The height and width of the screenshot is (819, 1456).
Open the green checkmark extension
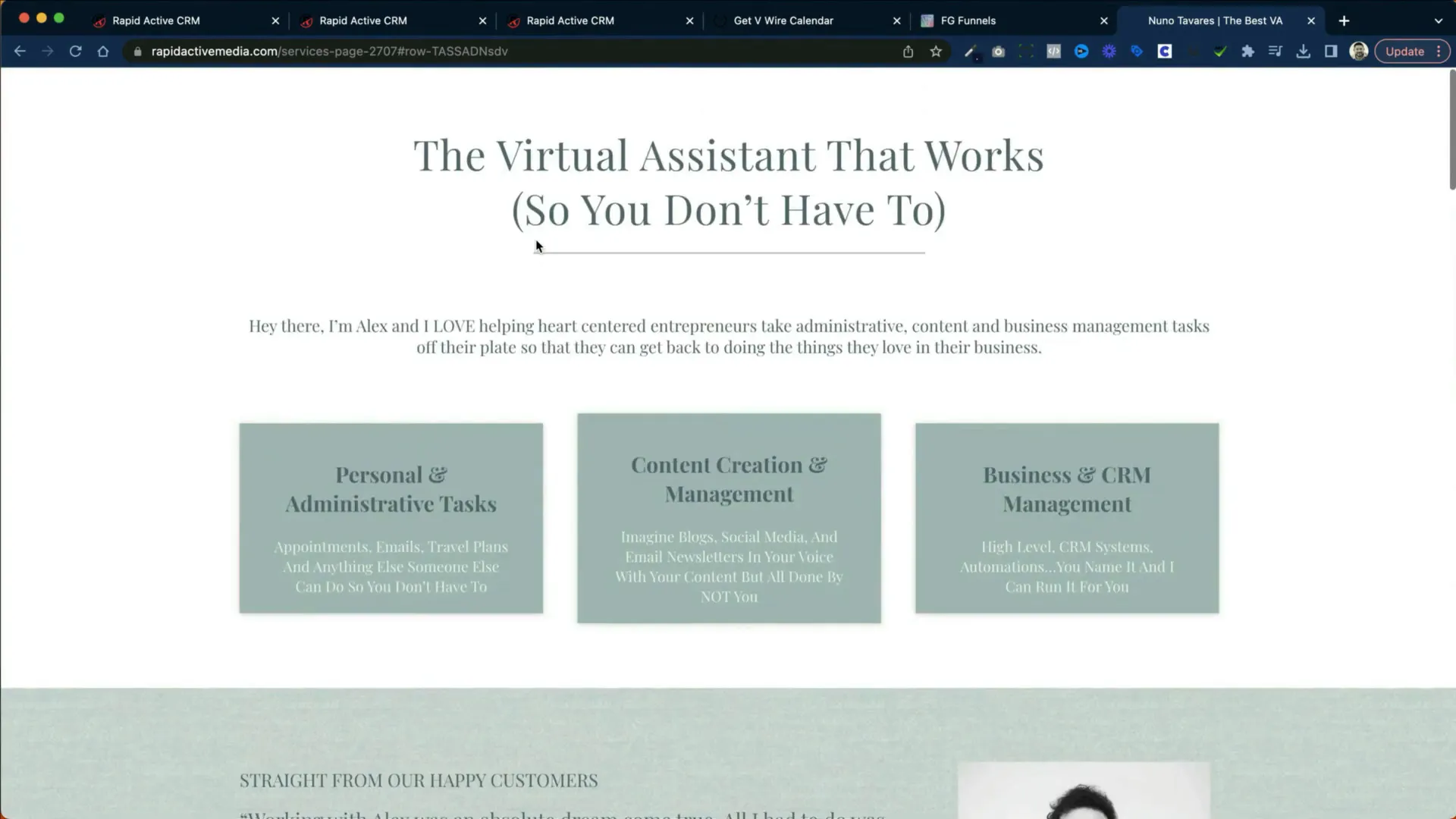(x=1220, y=52)
